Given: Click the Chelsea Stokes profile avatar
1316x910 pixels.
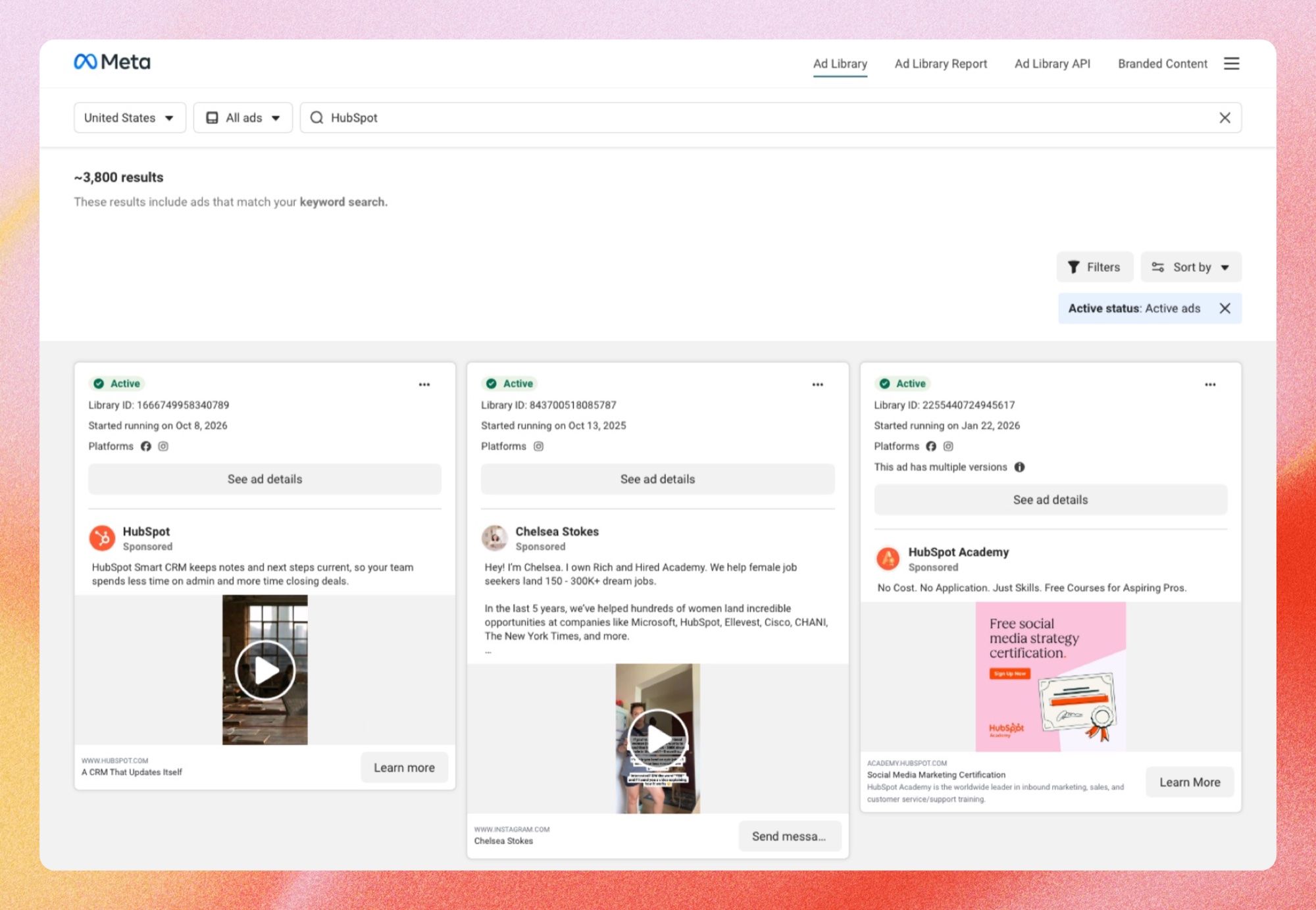Looking at the screenshot, I should 495,538.
